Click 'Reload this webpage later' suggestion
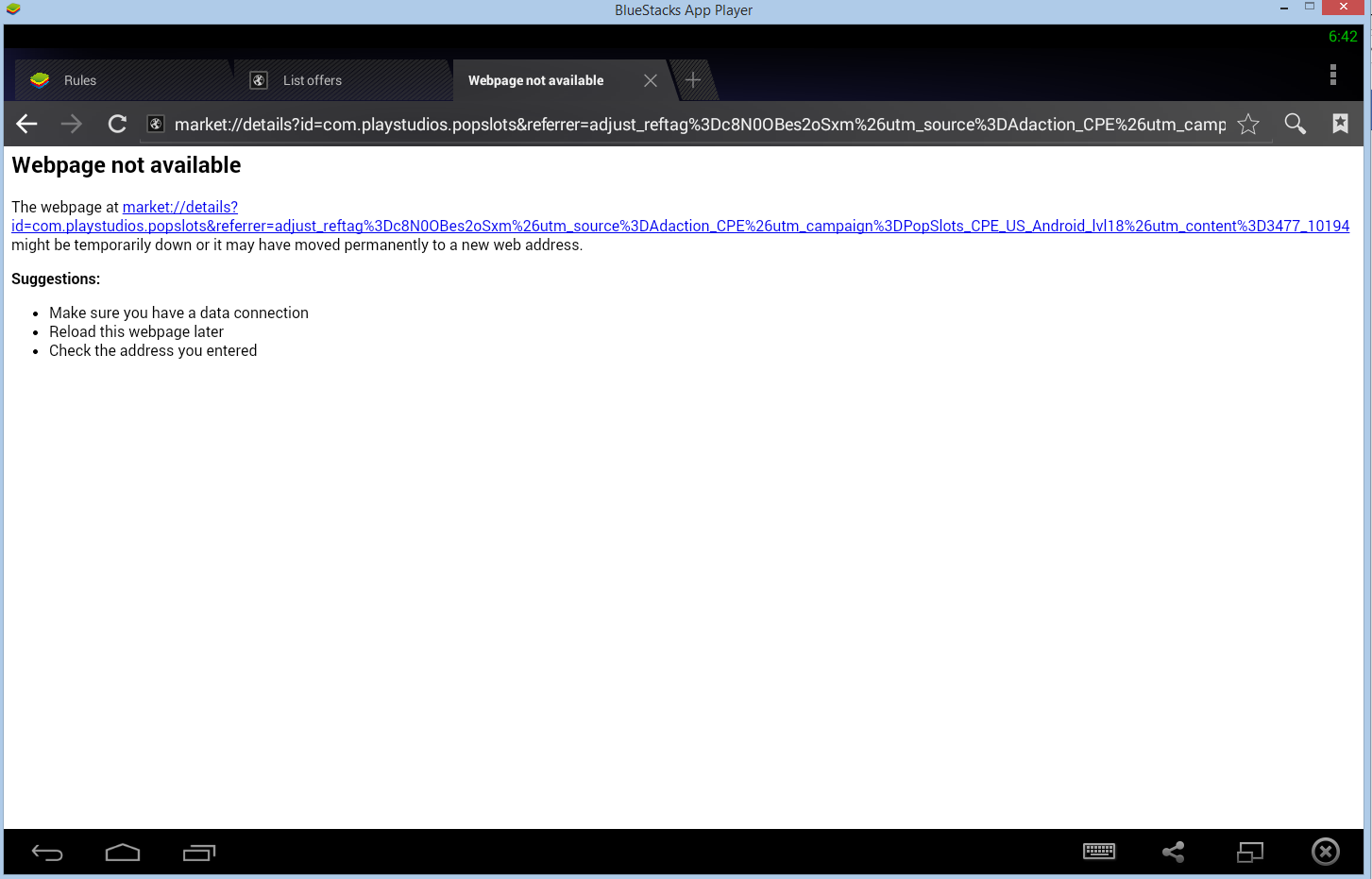 [x=136, y=332]
